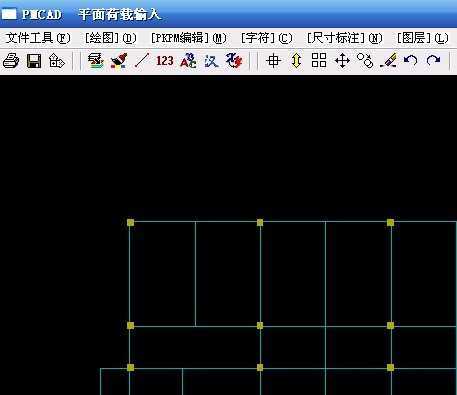Click the floppy disk save icon
The height and width of the screenshot is (395, 457).
34,61
